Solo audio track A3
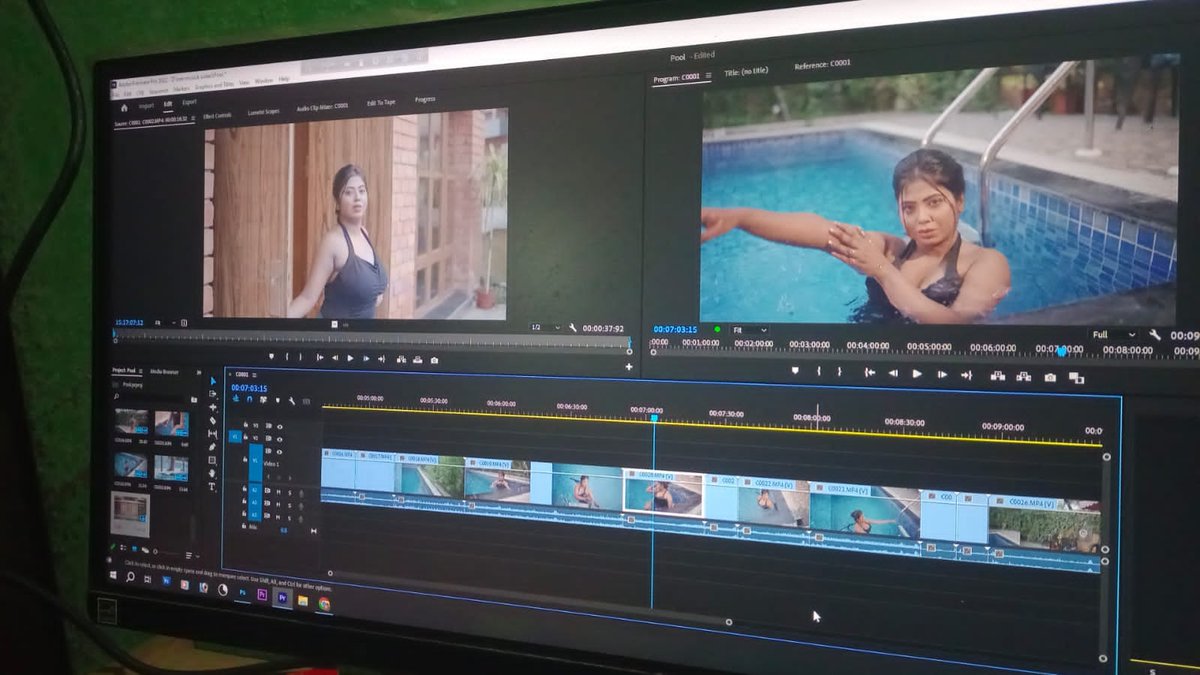The width and height of the screenshot is (1200, 675). coord(289,518)
